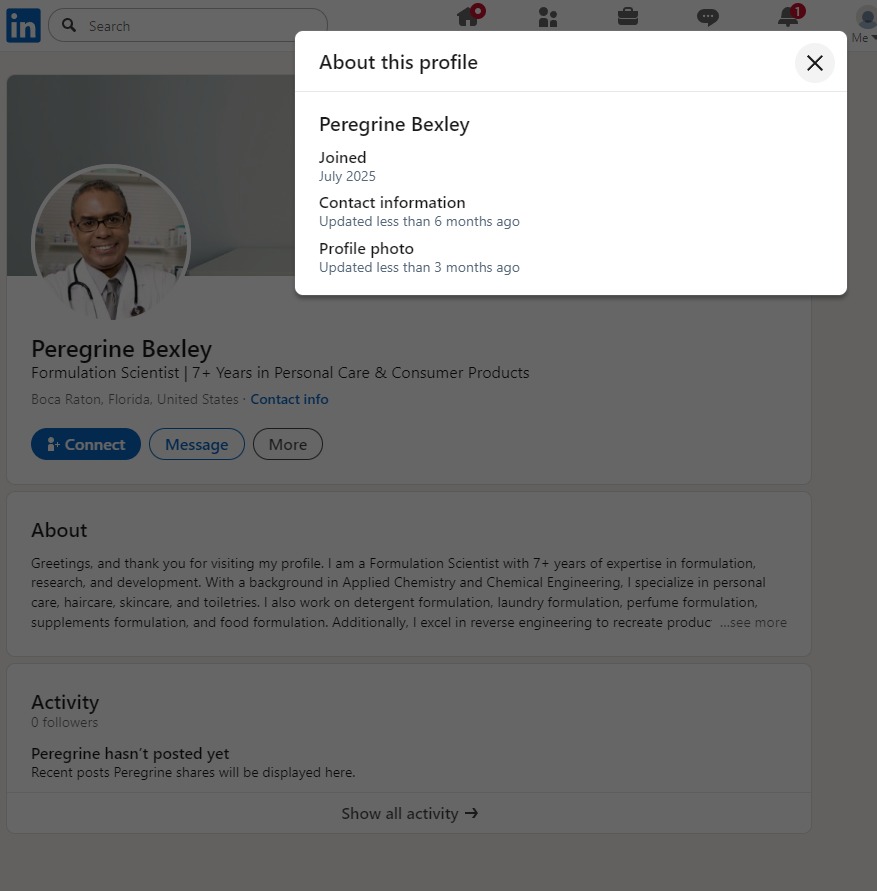Expand the Me account dropdown

[865, 24]
